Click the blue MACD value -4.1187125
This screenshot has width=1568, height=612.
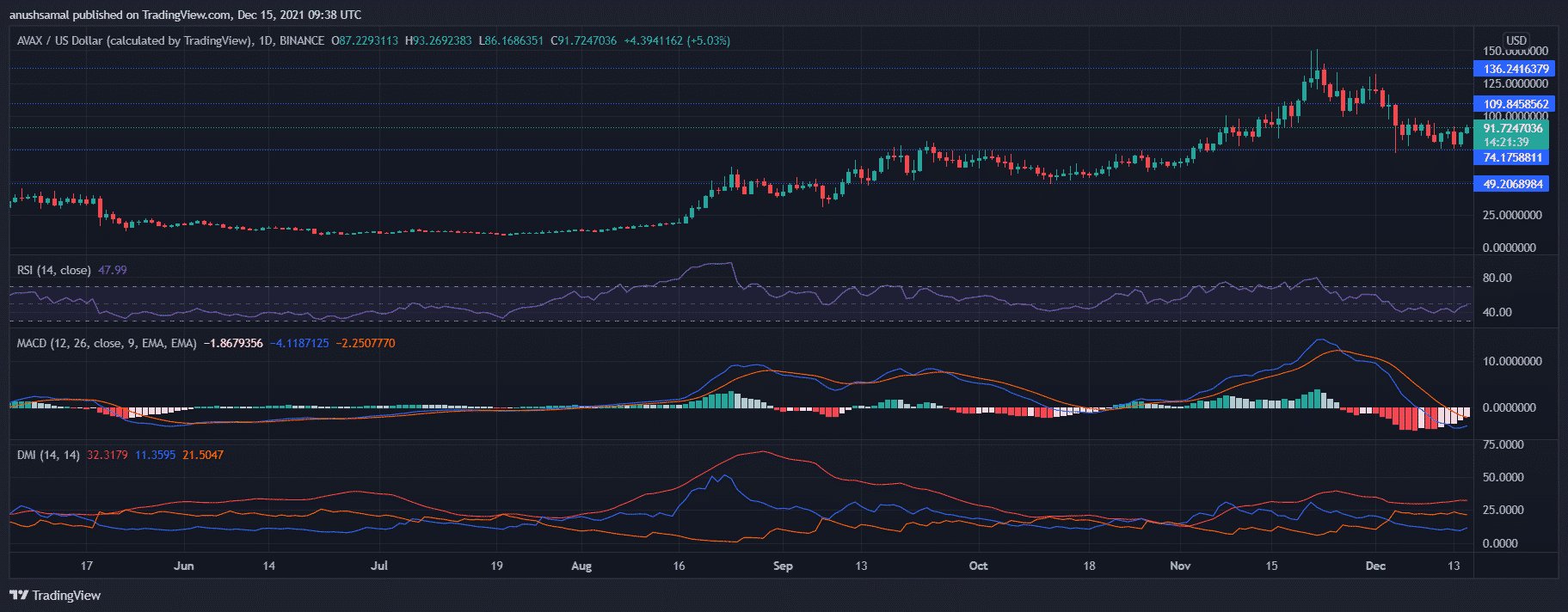click(299, 343)
